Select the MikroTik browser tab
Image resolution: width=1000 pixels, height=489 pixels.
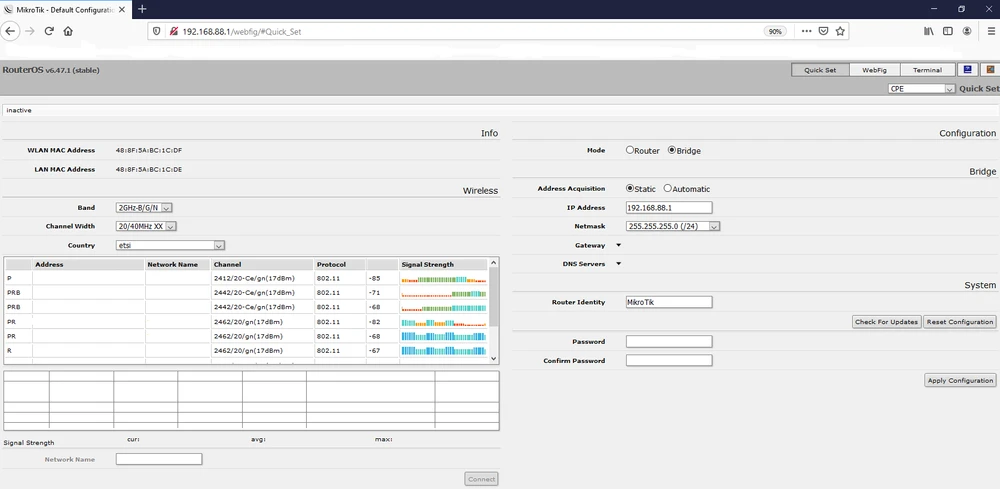pos(64,9)
